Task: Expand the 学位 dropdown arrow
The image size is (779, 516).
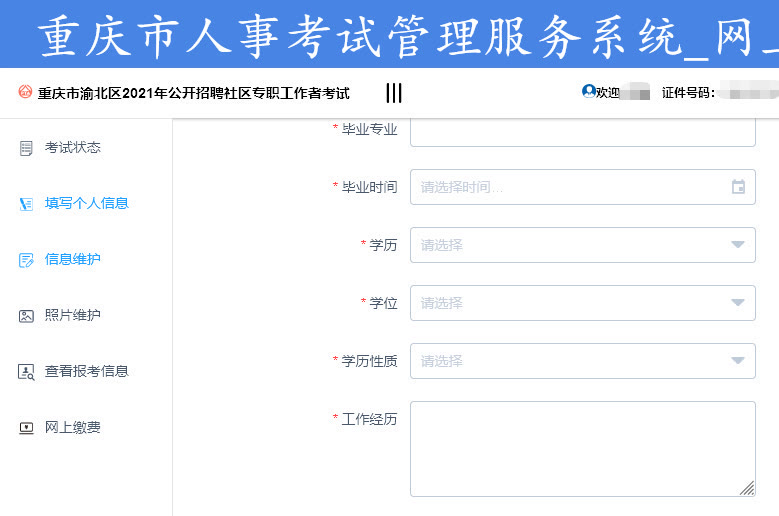Action: [738, 303]
